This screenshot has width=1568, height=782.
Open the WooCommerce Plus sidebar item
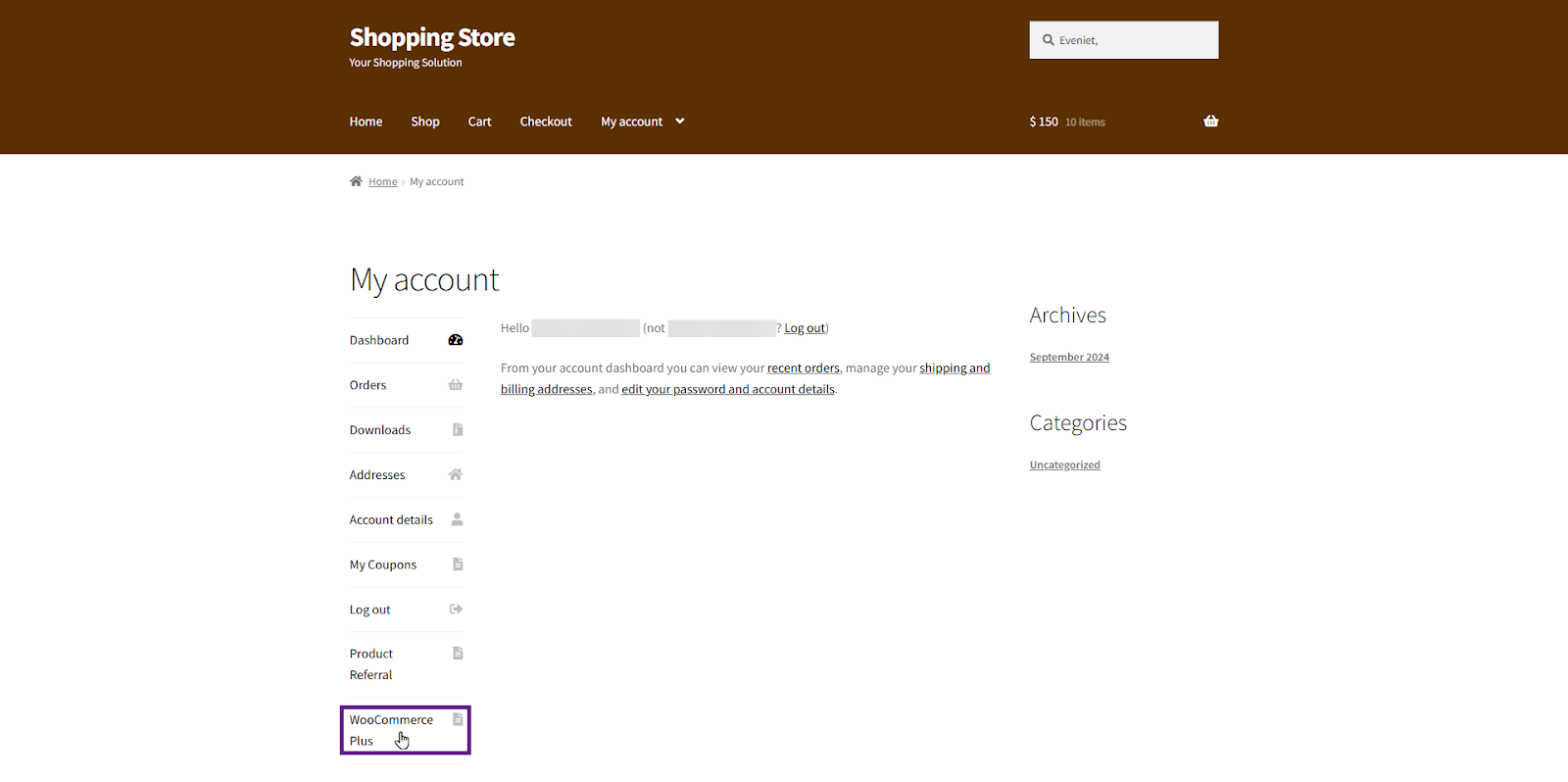tap(391, 730)
